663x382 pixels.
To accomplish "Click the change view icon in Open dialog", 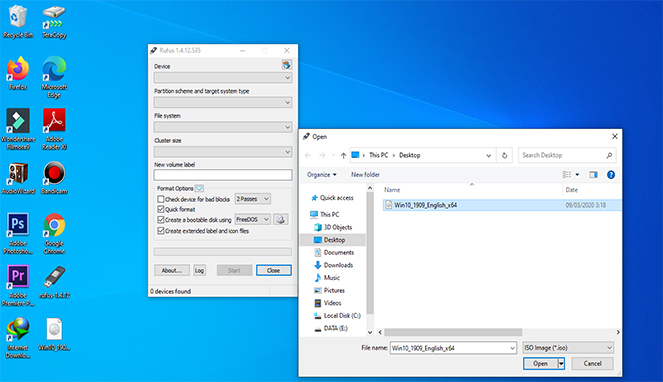I will coord(567,175).
